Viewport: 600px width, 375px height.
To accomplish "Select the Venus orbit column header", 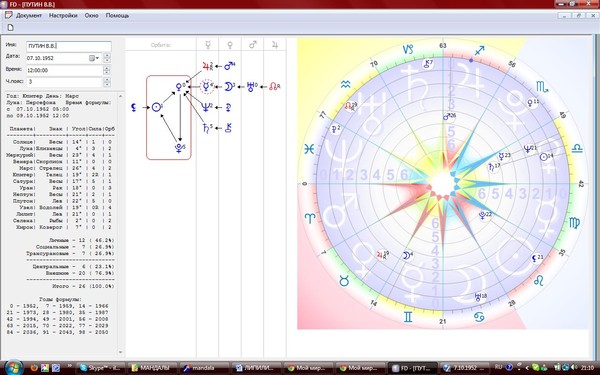I will pos(230,45).
